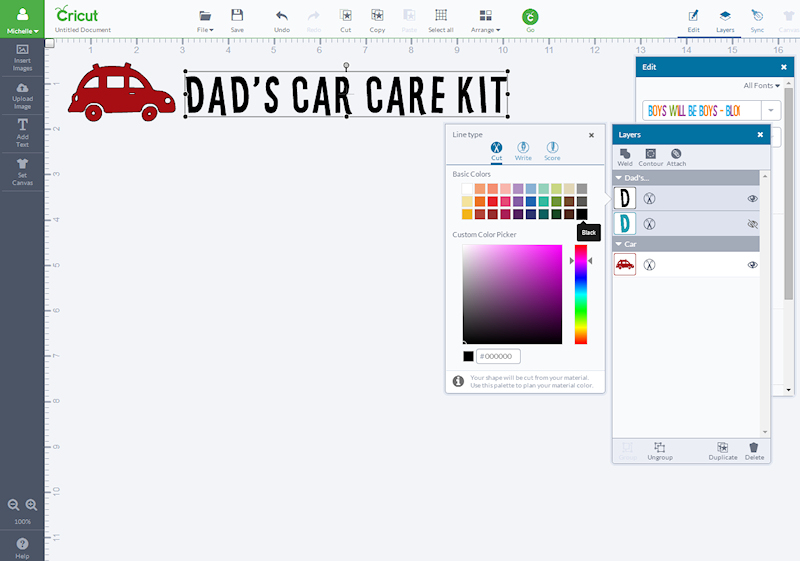Copy the selected object

click(x=377, y=21)
